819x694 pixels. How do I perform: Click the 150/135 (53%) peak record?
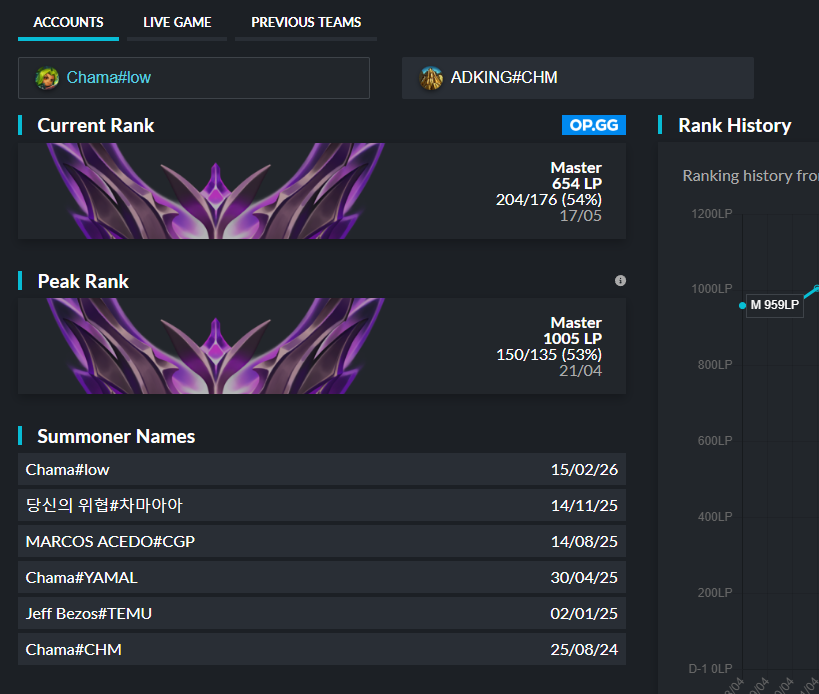[x=548, y=355]
